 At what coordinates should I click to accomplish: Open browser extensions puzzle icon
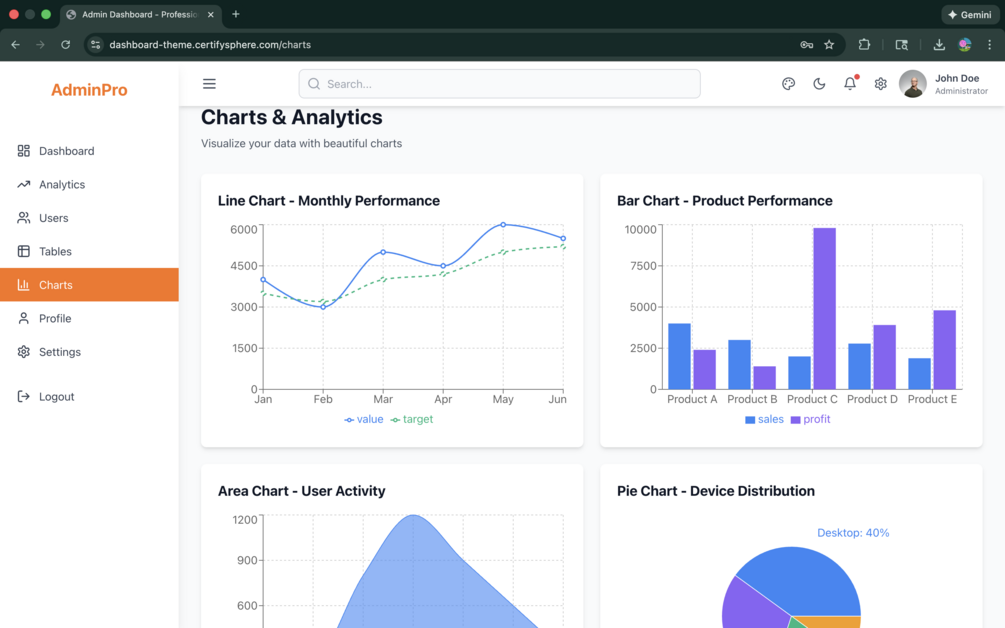[864, 44]
